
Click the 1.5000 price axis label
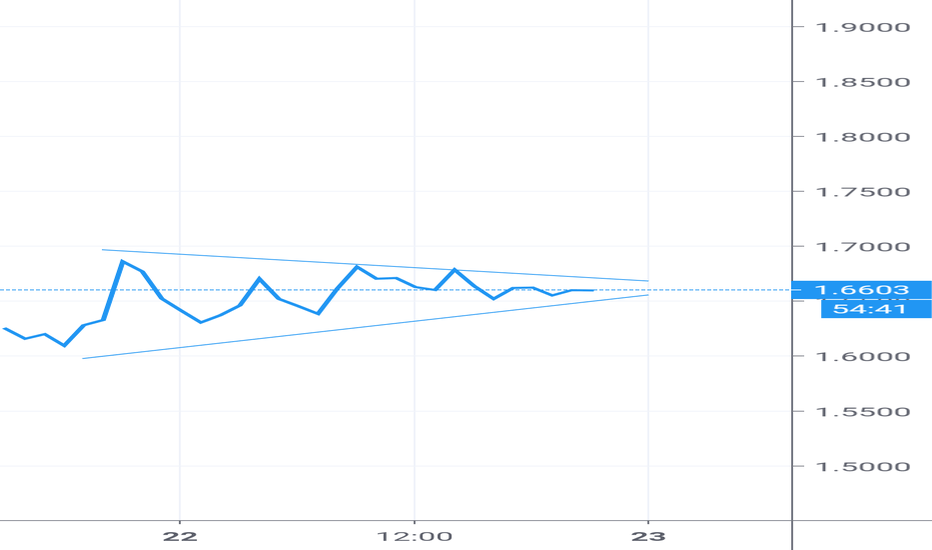(x=862, y=467)
